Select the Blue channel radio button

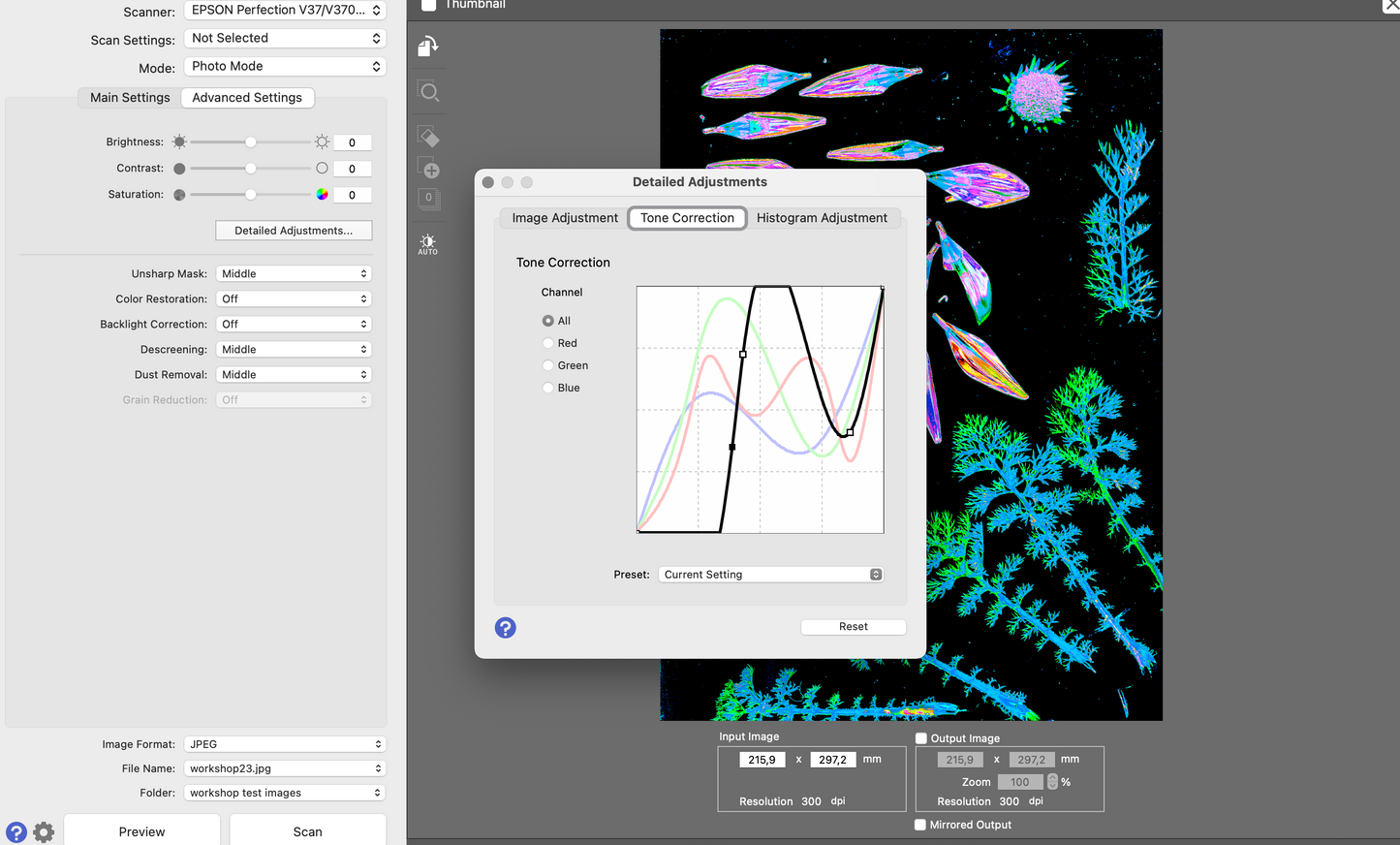pos(548,388)
